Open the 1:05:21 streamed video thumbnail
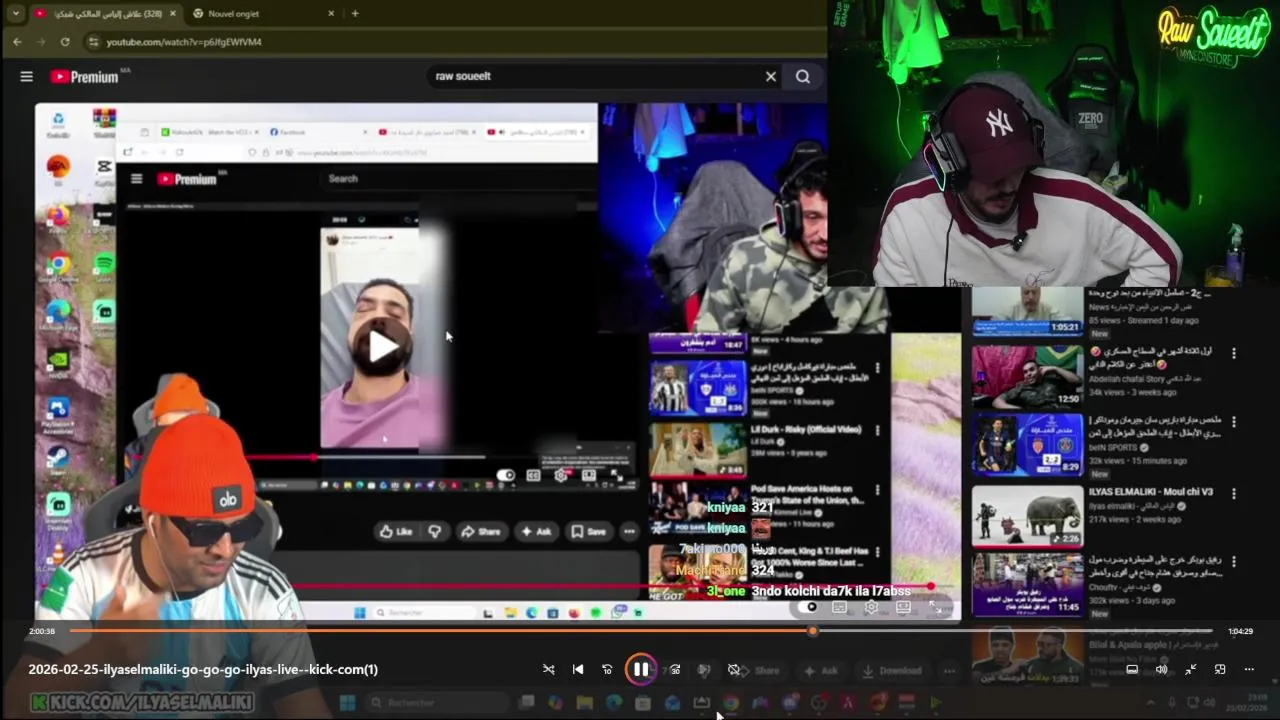Screen dimensions: 1280x720 [x=1027, y=311]
